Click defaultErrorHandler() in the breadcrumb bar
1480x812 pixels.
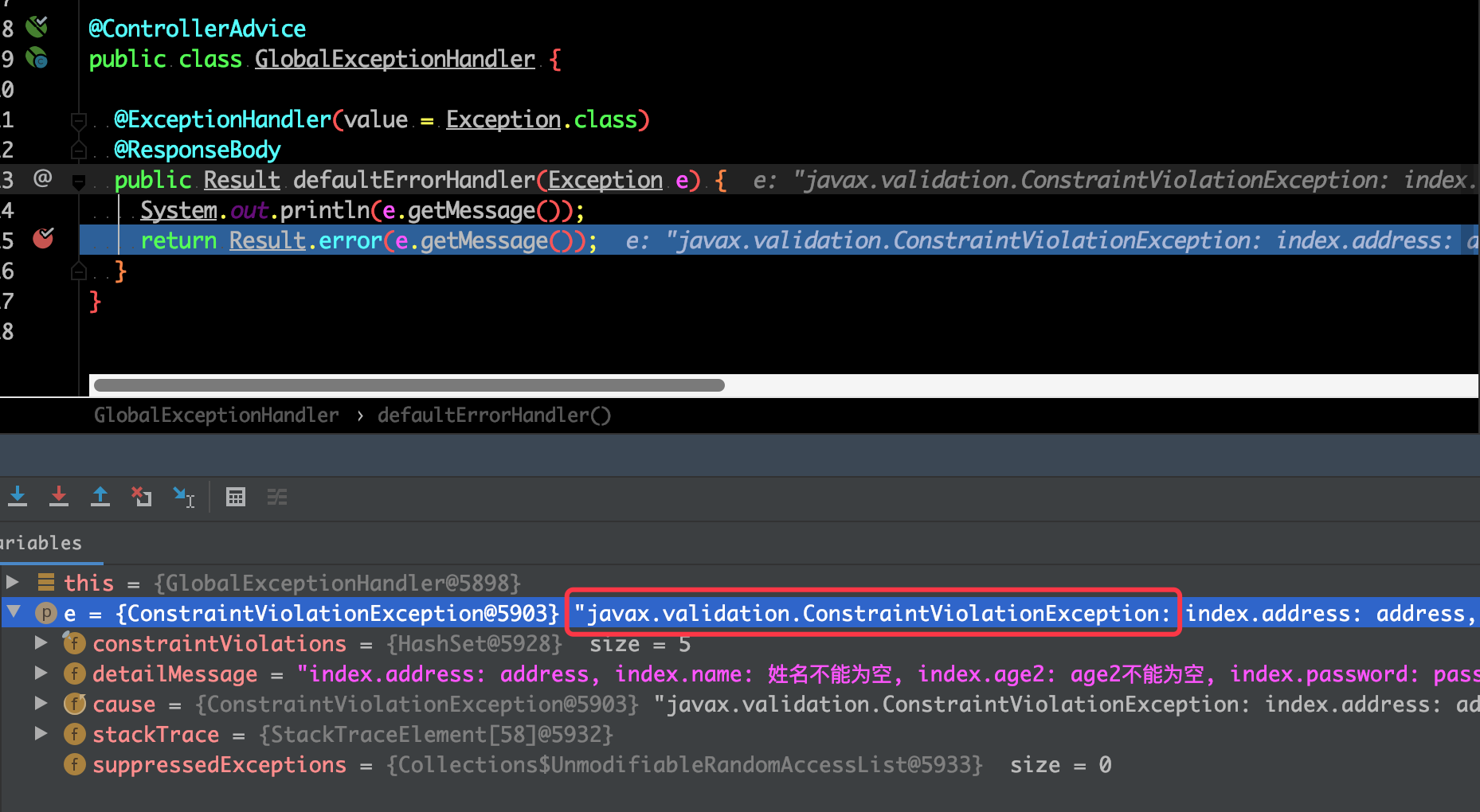494,415
